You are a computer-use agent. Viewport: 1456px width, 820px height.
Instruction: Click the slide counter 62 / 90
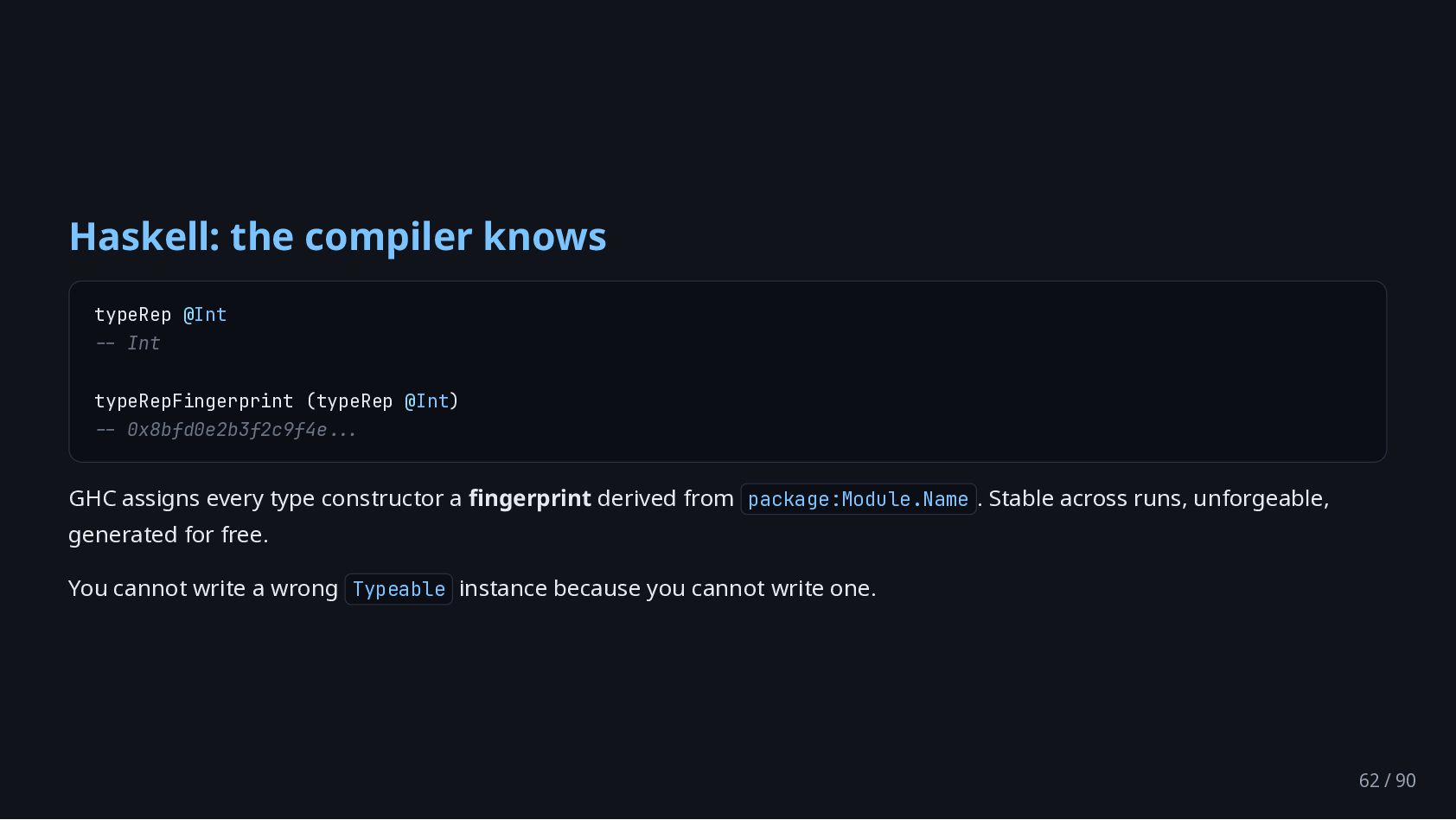coord(1387,780)
